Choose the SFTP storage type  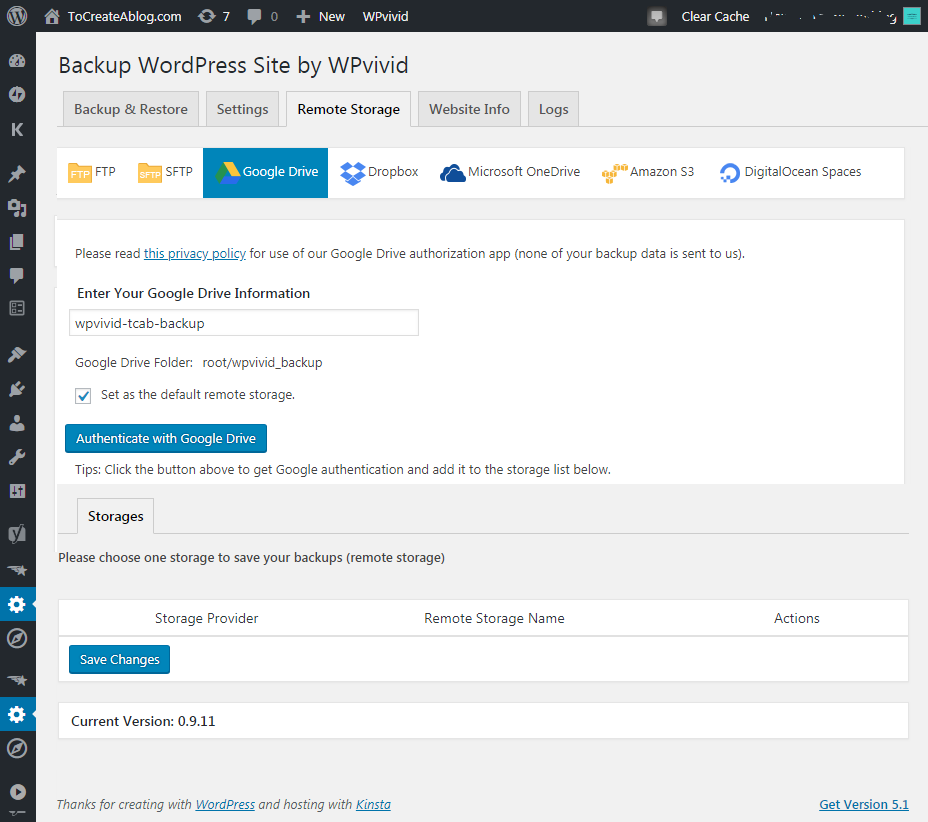click(165, 172)
